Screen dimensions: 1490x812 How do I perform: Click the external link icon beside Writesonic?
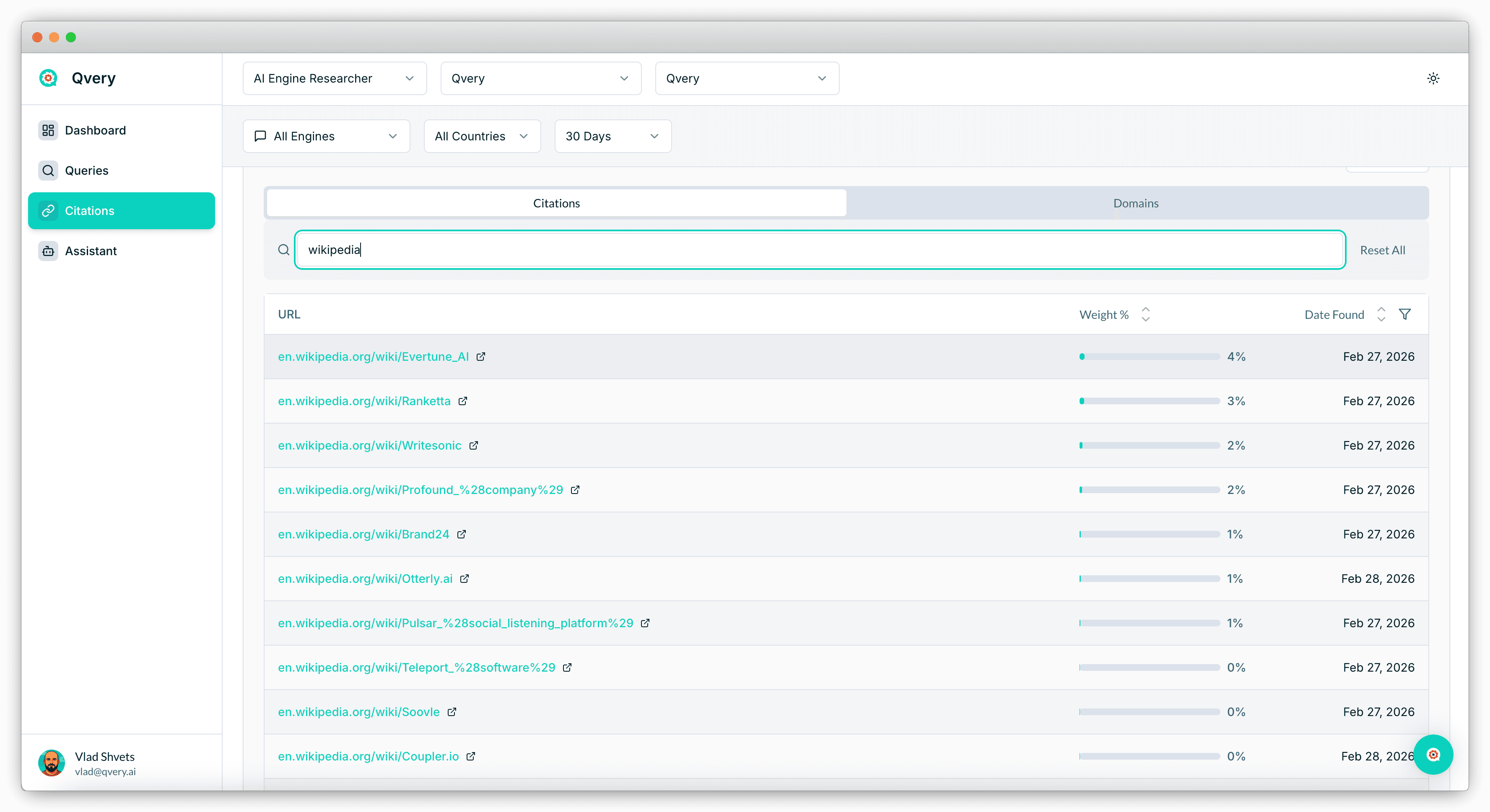click(x=474, y=445)
